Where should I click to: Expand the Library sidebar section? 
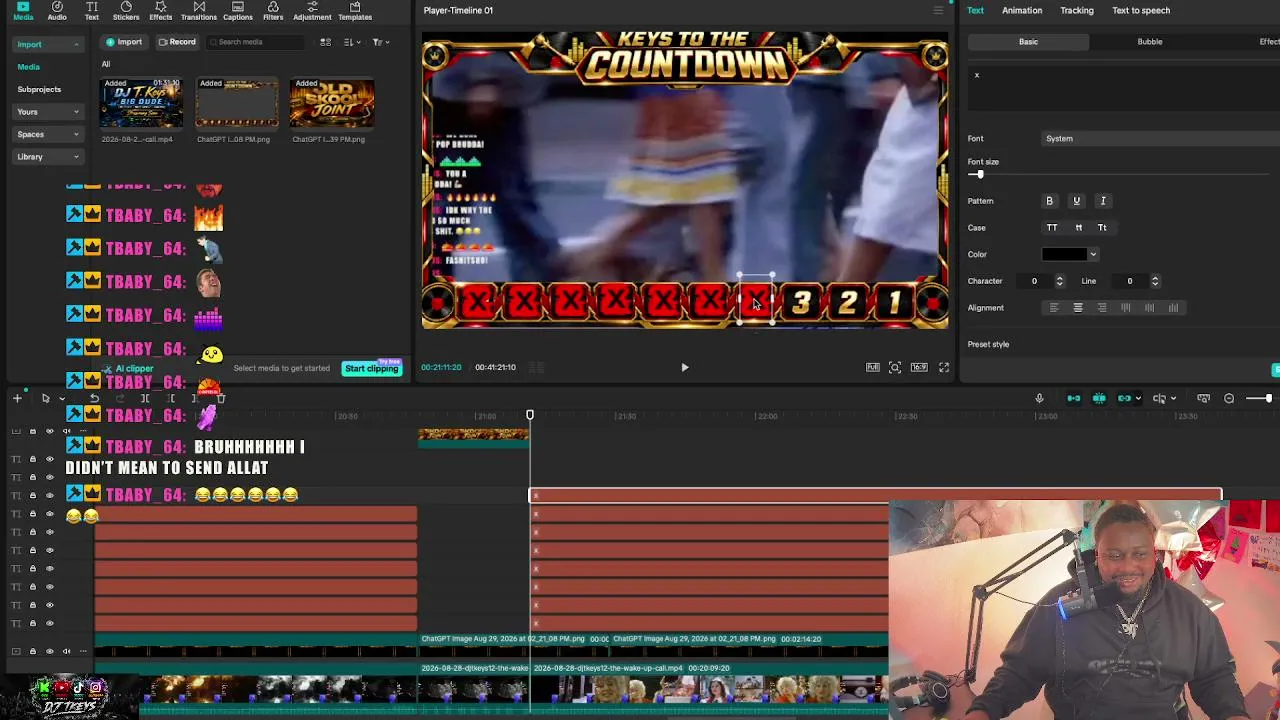[x=76, y=156]
